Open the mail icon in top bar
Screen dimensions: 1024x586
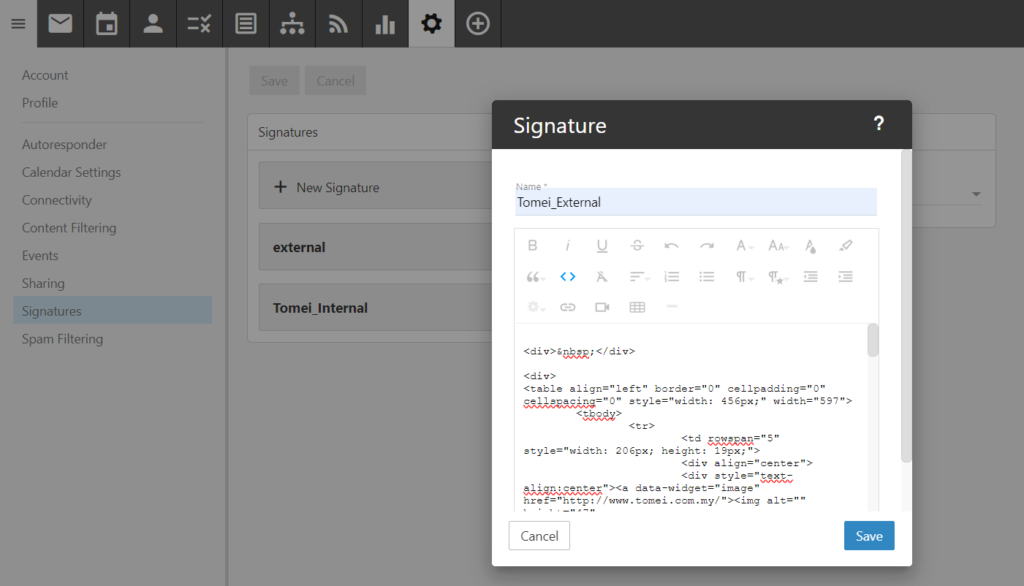(x=60, y=24)
